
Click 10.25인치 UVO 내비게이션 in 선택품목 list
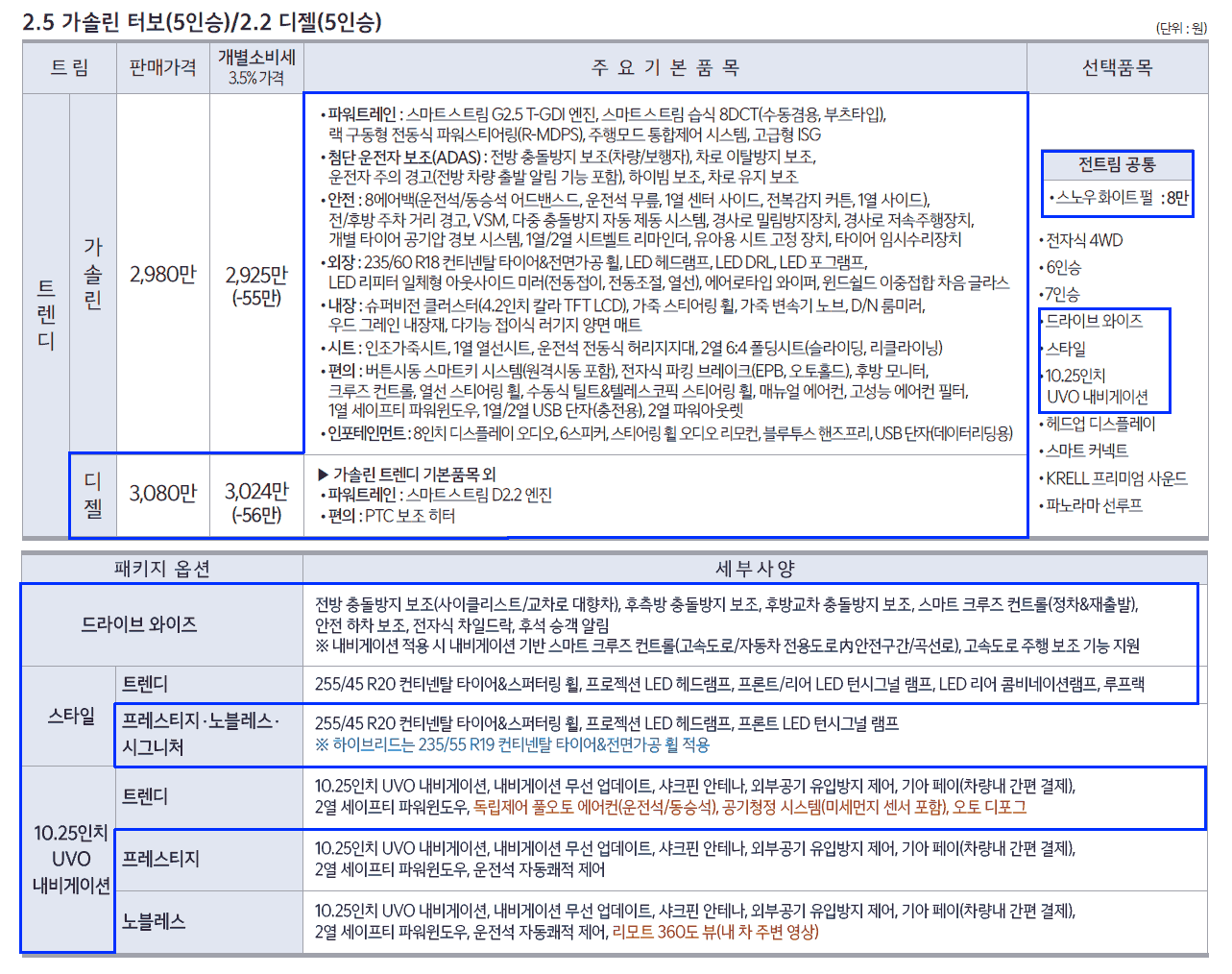click(1095, 386)
